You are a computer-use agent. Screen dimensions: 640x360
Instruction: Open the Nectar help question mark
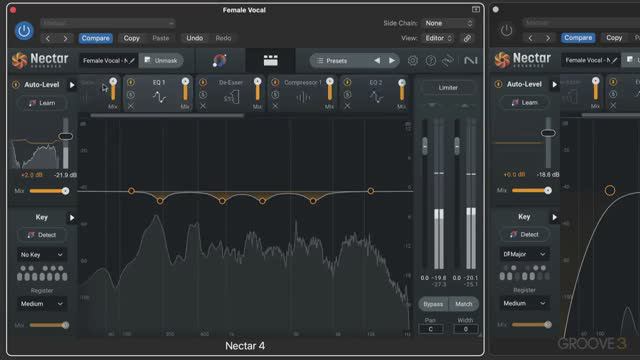click(x=430, y=60)
